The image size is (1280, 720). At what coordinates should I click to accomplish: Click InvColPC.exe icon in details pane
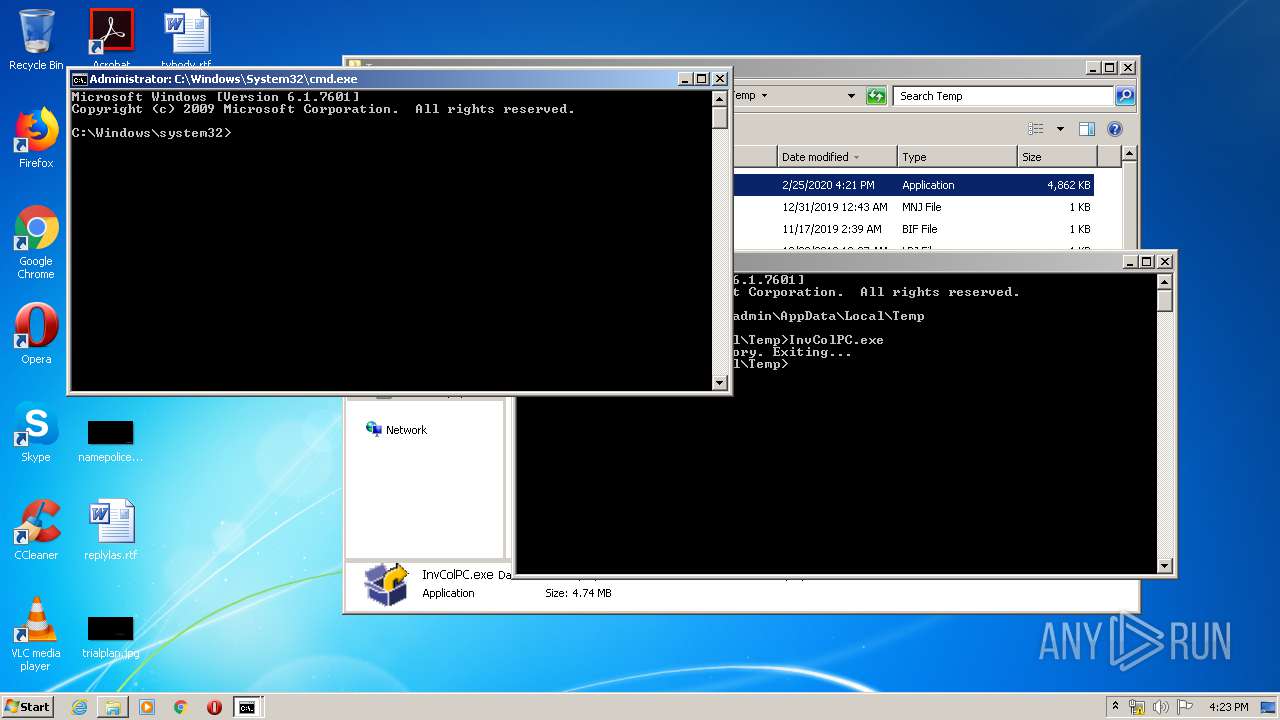click(x=386, y=583)
